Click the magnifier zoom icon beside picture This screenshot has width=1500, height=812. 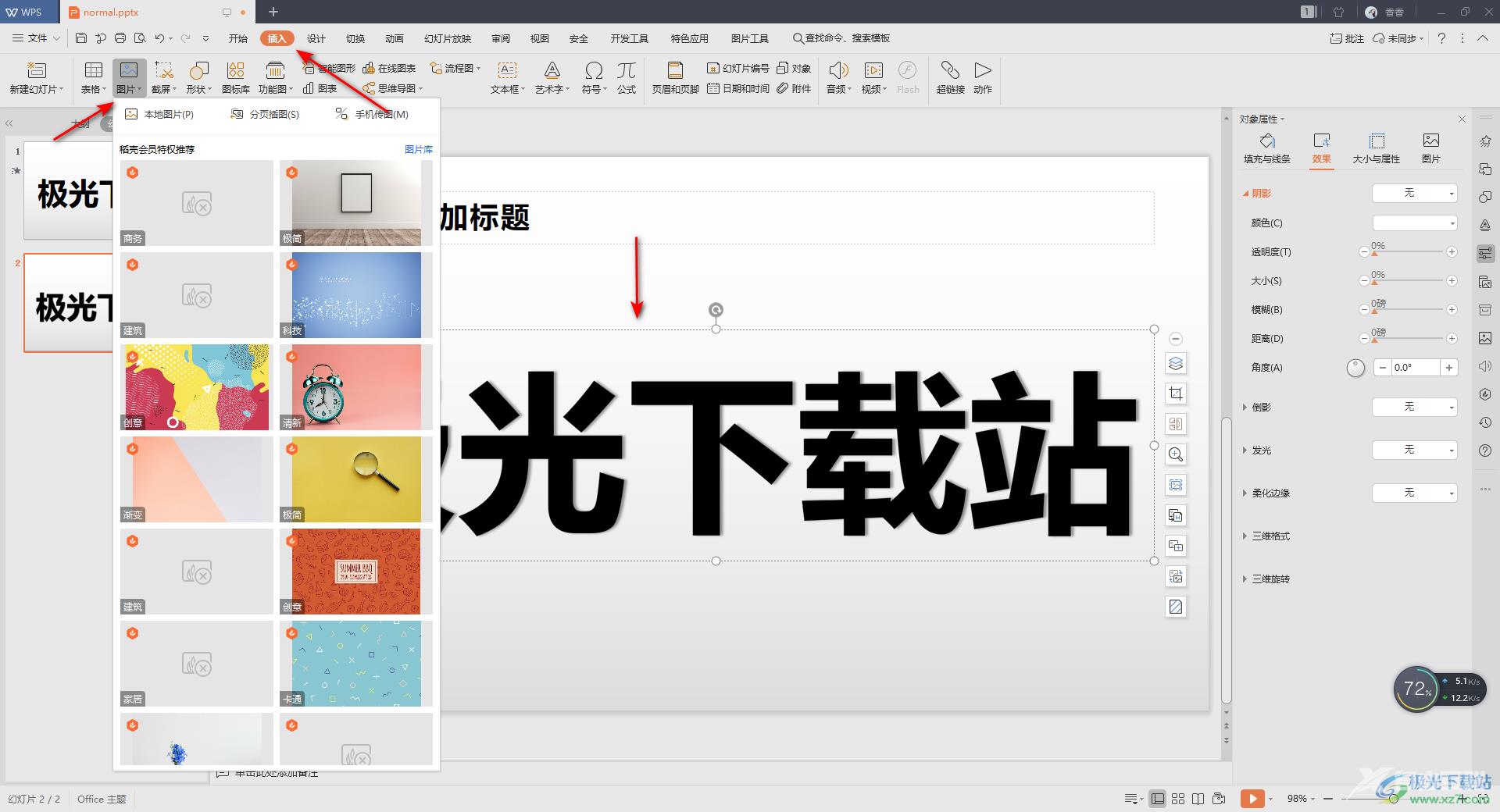1176,454
